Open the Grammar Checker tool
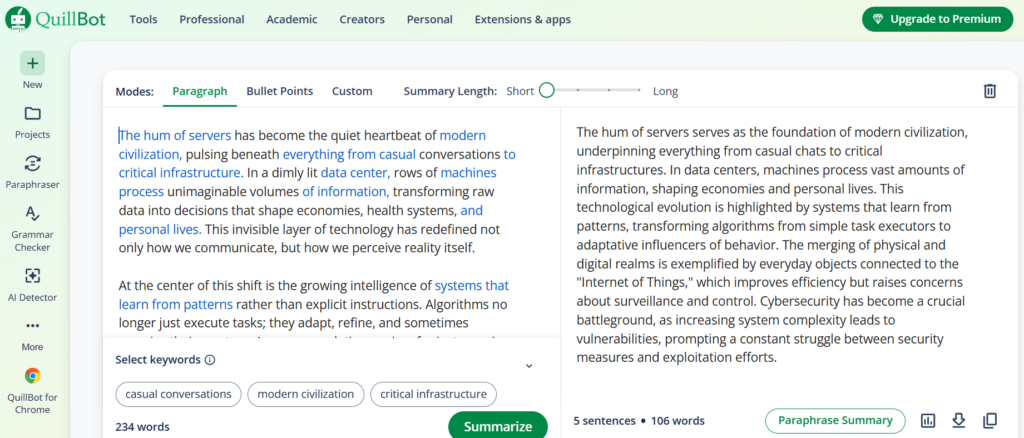Viewport: 1024px width, 438px height. (32, 213)
